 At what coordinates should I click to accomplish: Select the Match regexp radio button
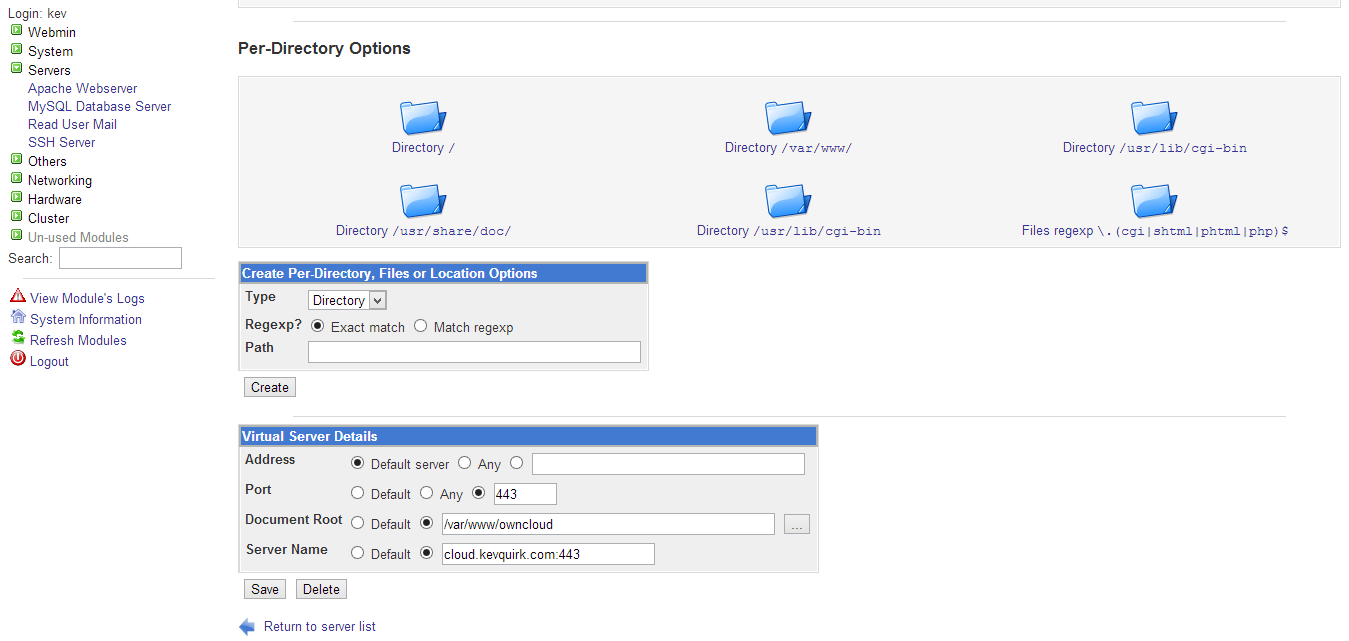(420, 326)
